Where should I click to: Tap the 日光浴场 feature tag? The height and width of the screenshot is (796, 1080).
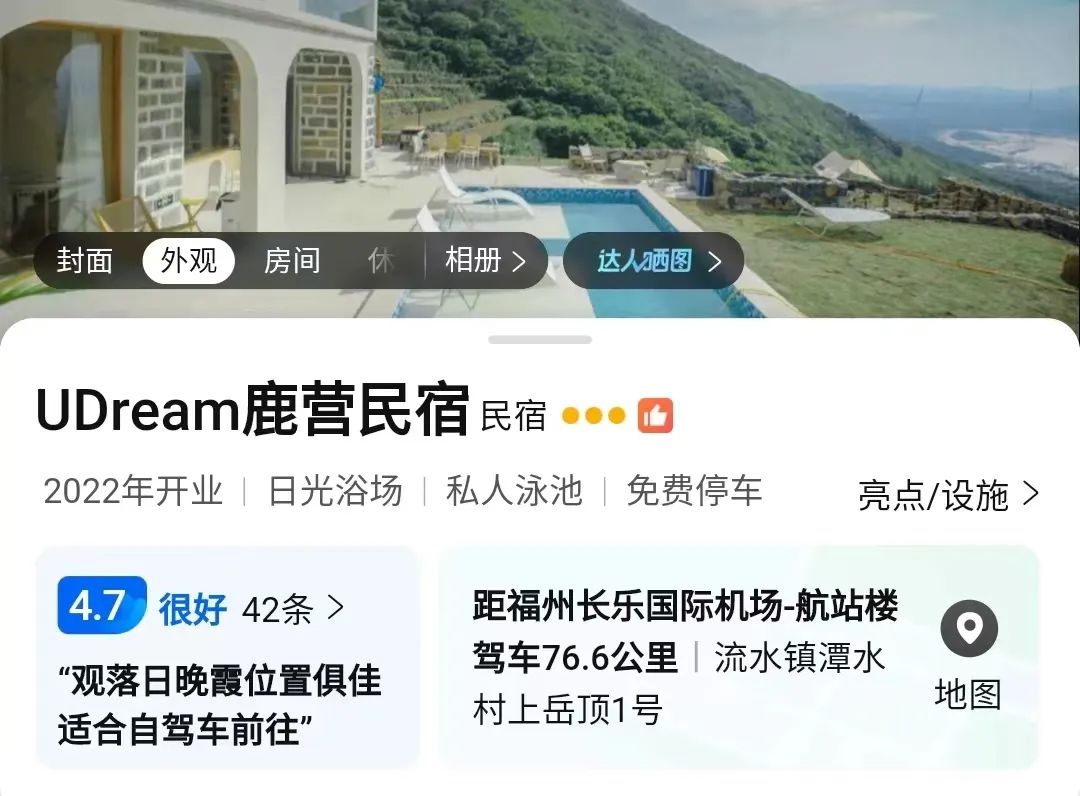tap(335, 492)
